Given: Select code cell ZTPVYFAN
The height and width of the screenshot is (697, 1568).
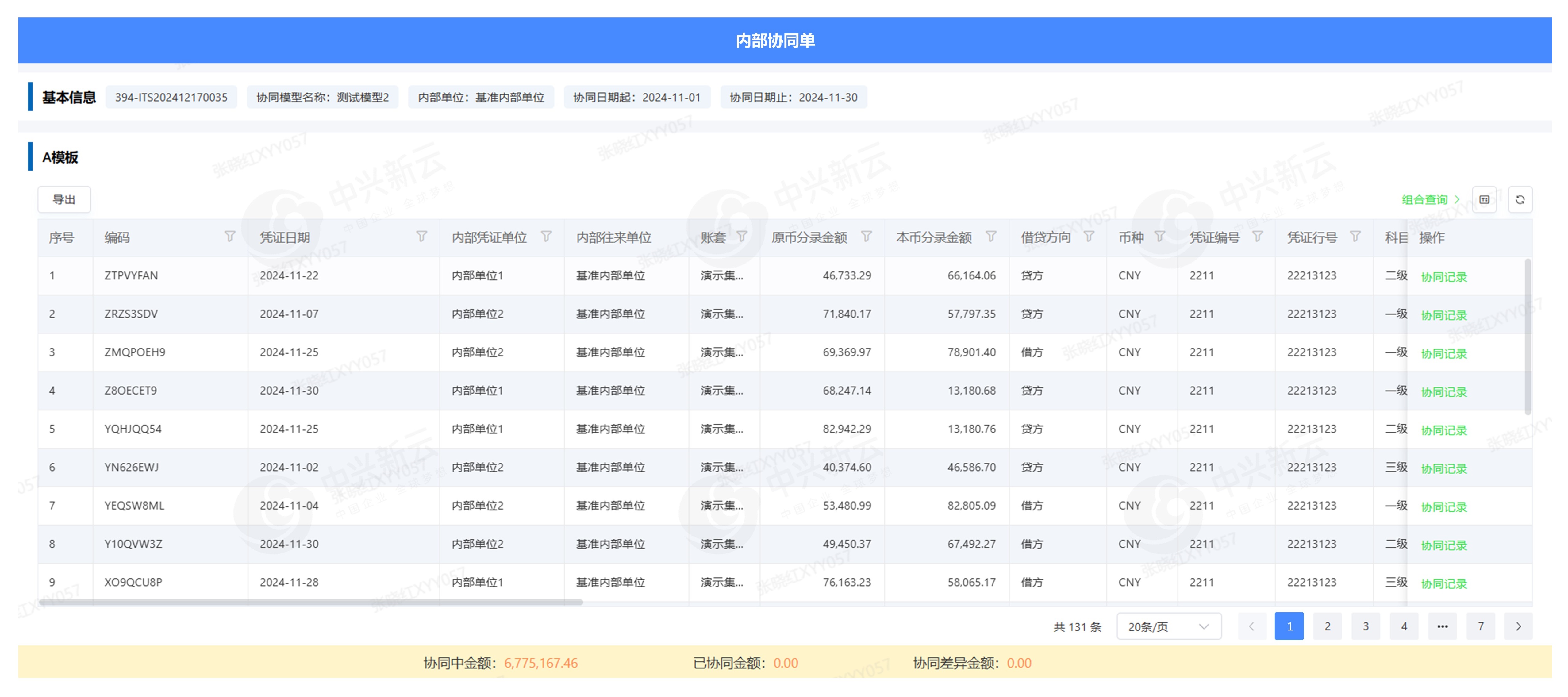Looking at the screenshot, I should (x=131, y=276).
